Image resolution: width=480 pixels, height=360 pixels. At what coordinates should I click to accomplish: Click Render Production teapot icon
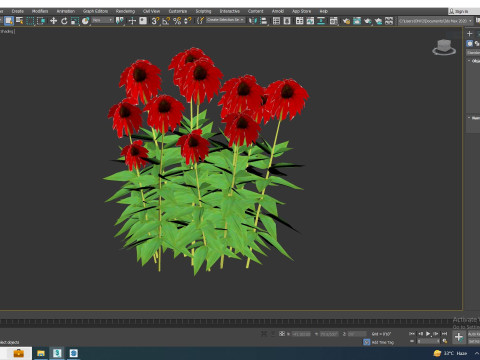(x=368, y=21)
